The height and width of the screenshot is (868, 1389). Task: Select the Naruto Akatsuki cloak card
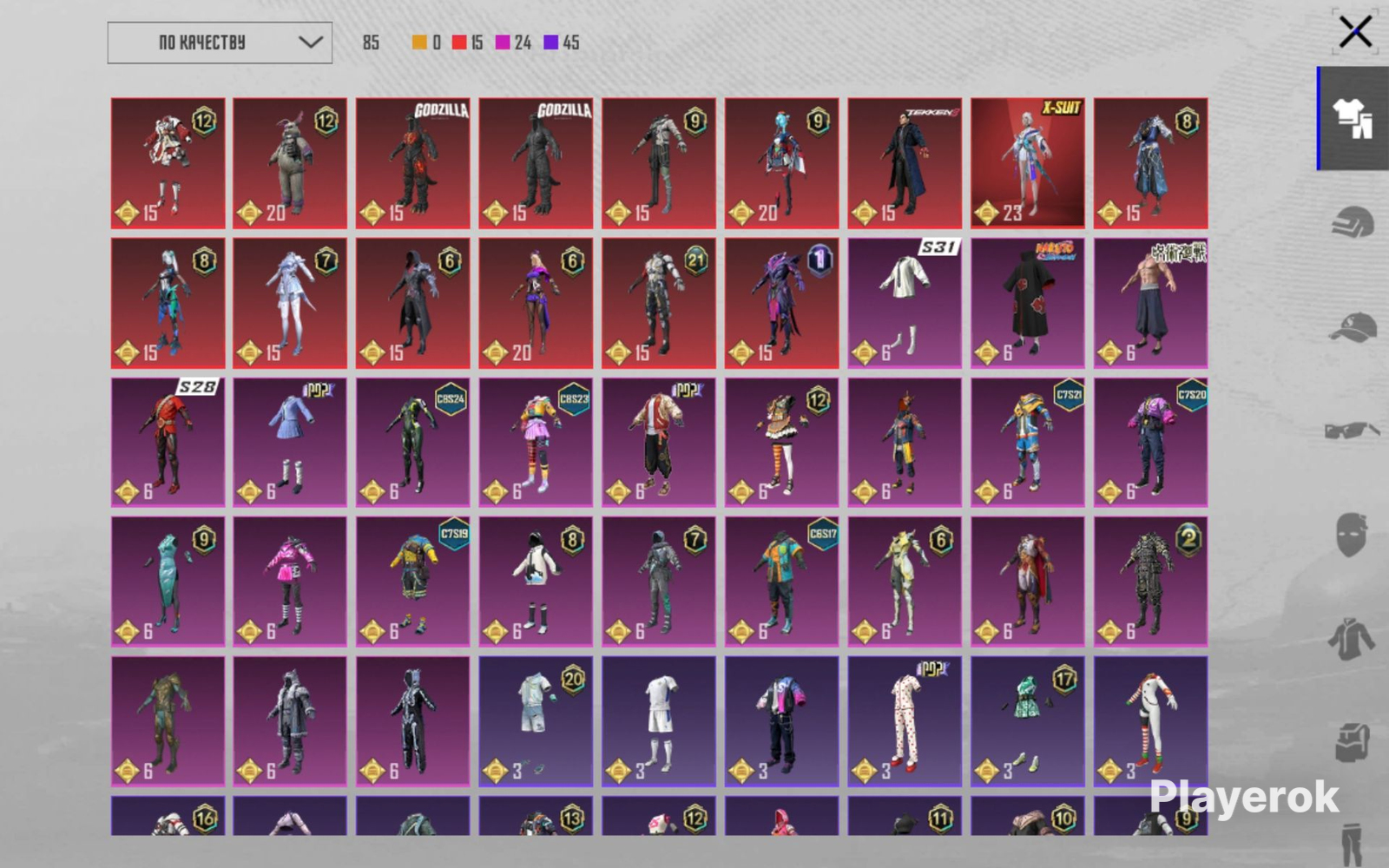[x=1028, y=303]
